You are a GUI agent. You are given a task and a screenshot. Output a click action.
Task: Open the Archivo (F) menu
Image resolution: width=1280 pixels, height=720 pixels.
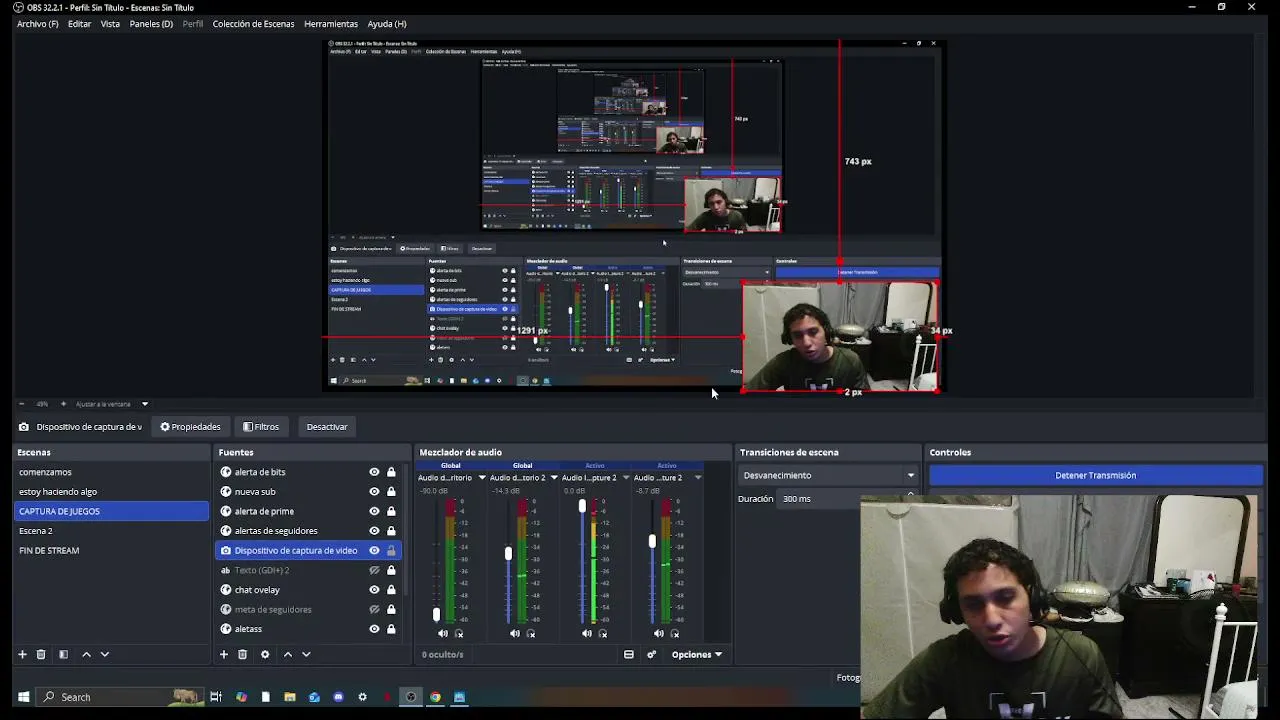(x=37, y=24)
